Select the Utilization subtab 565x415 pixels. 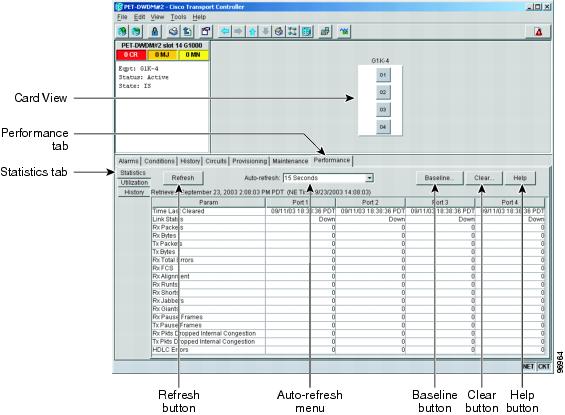click(x=134, y=183)
